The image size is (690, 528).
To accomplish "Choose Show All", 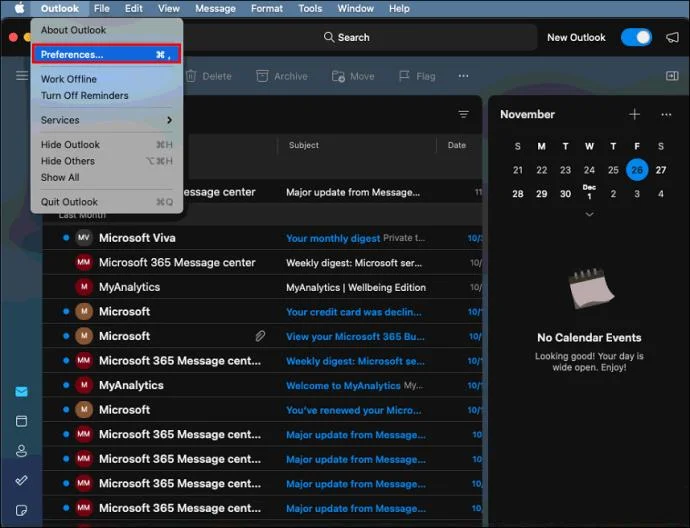I will pos(106,177).
